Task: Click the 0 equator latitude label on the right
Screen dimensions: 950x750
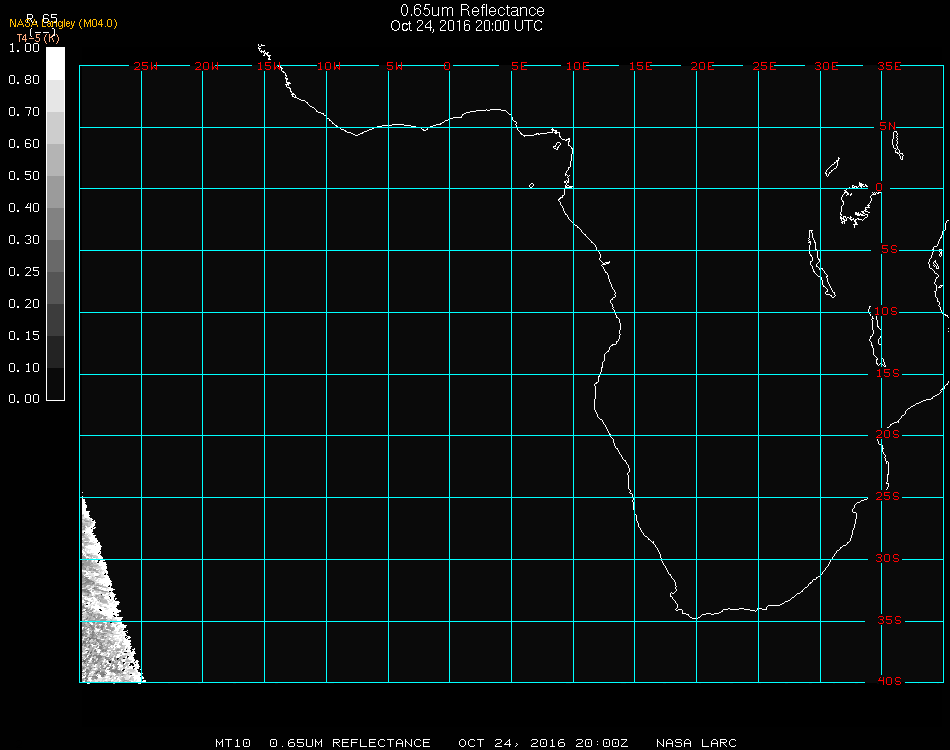Action: pos(879,188)
